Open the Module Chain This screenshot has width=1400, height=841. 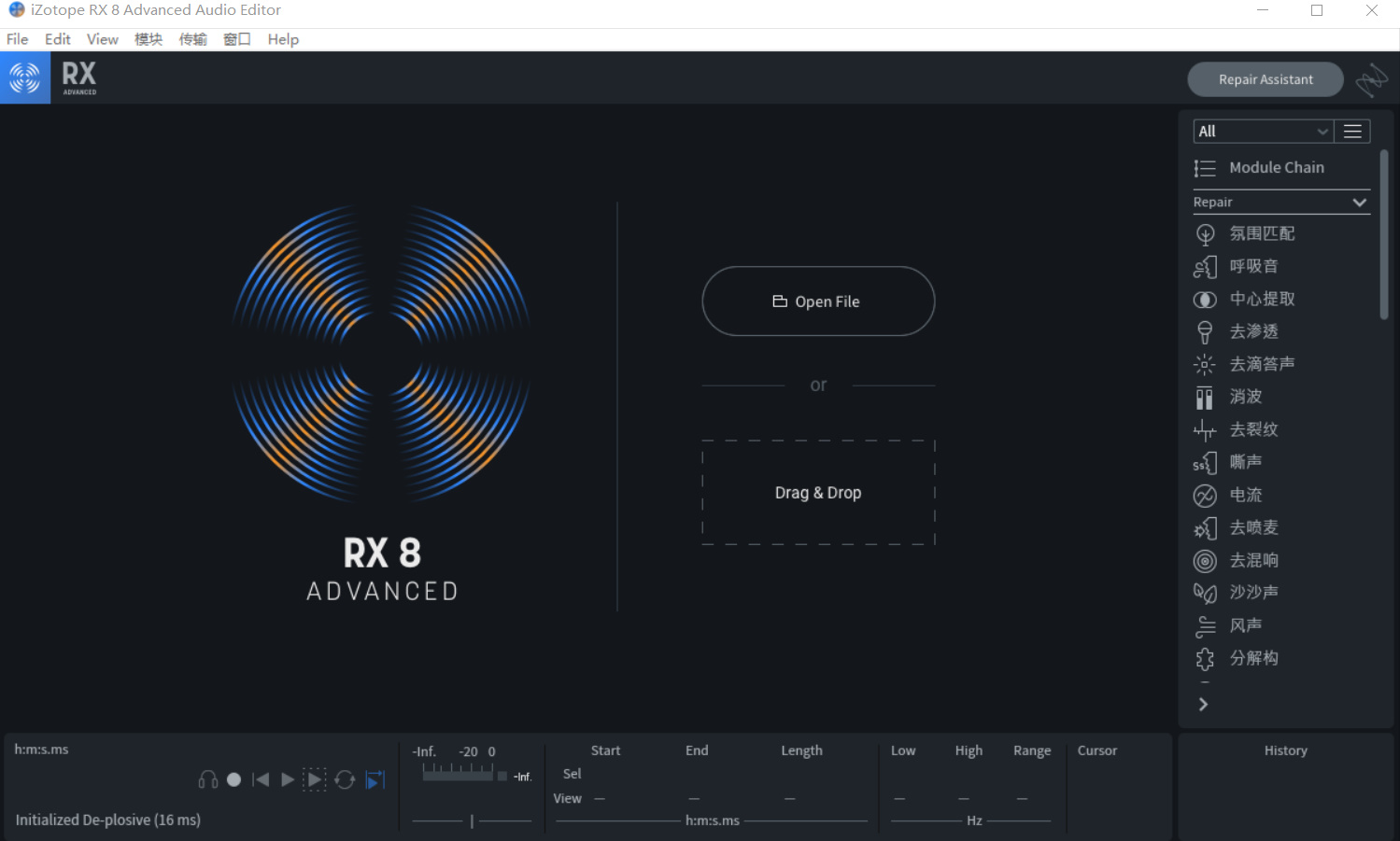(x=1259, y=168)
